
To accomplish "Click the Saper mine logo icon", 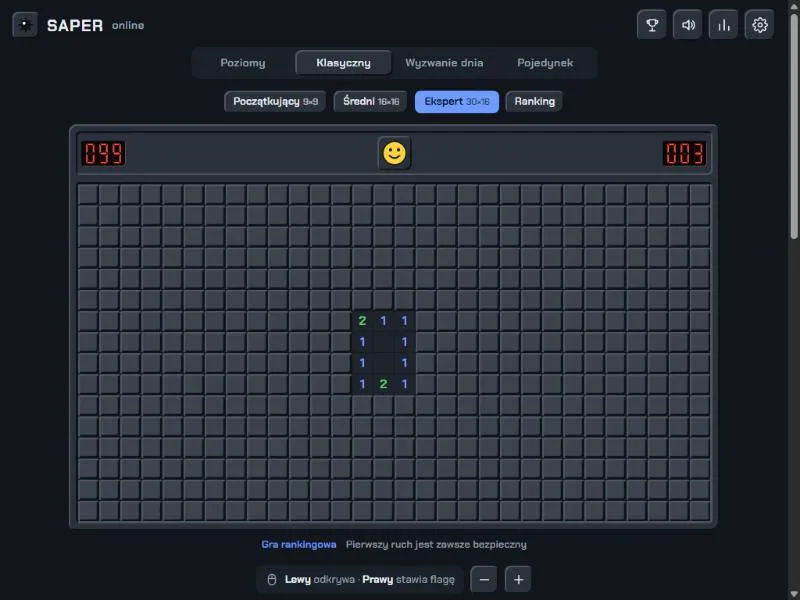I will (x=25, y=24).
